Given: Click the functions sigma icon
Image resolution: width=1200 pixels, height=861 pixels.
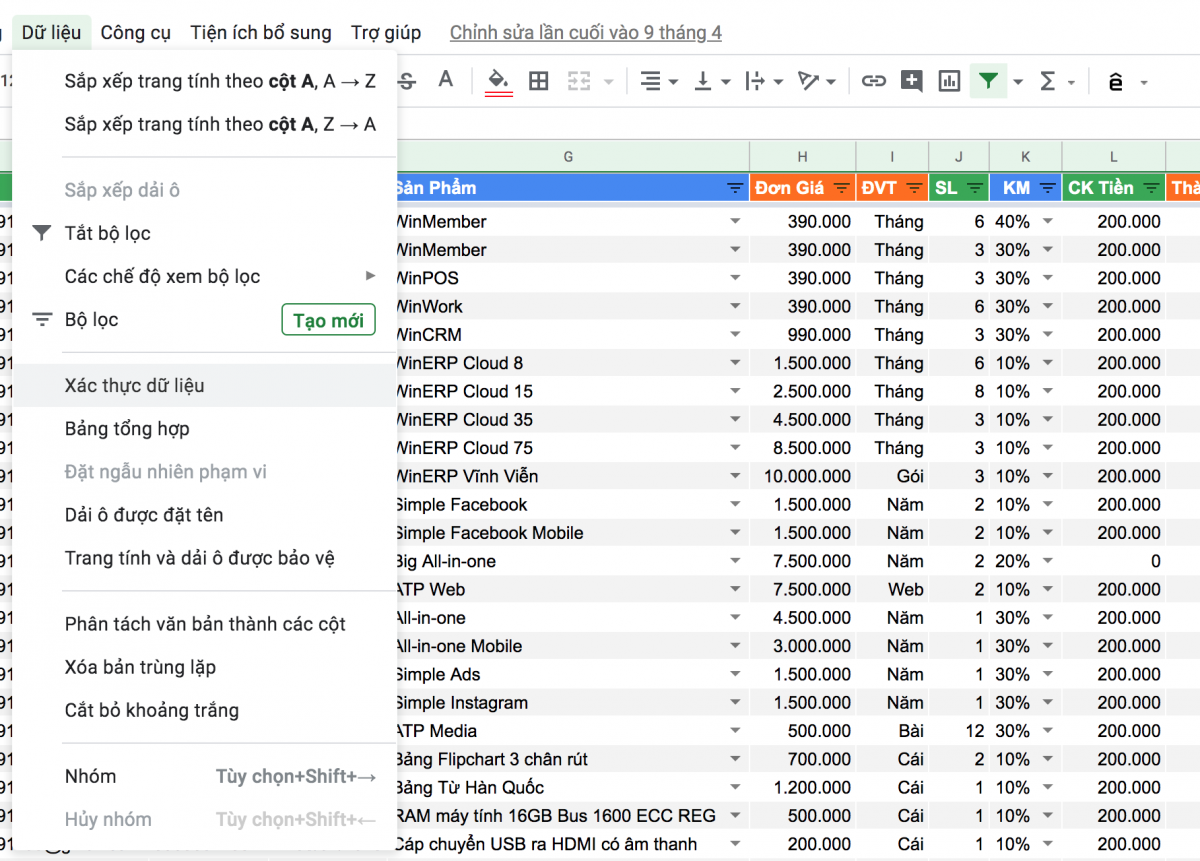Looking at the screenshot, I should 1047,81.
